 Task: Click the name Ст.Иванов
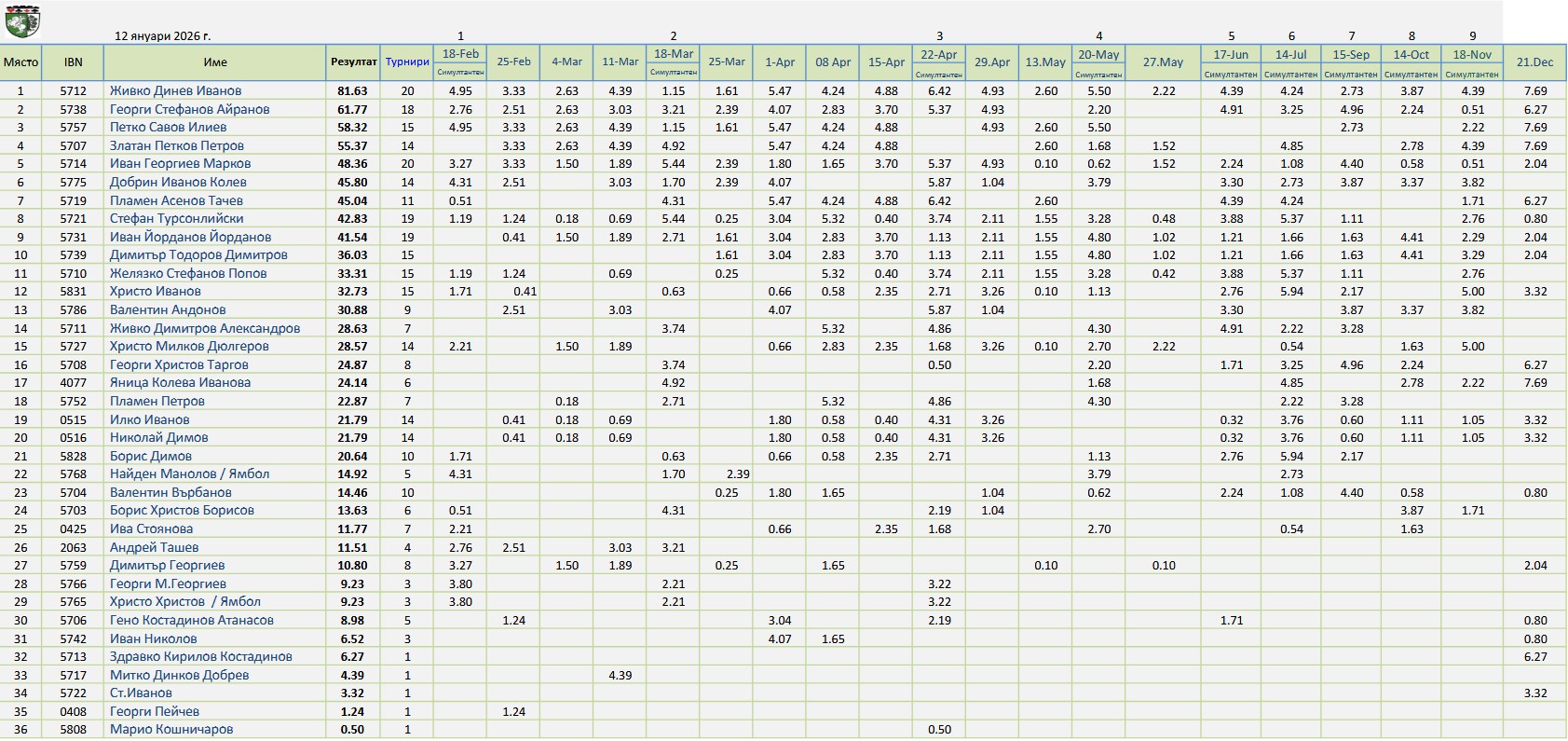(x=141, y=693)
